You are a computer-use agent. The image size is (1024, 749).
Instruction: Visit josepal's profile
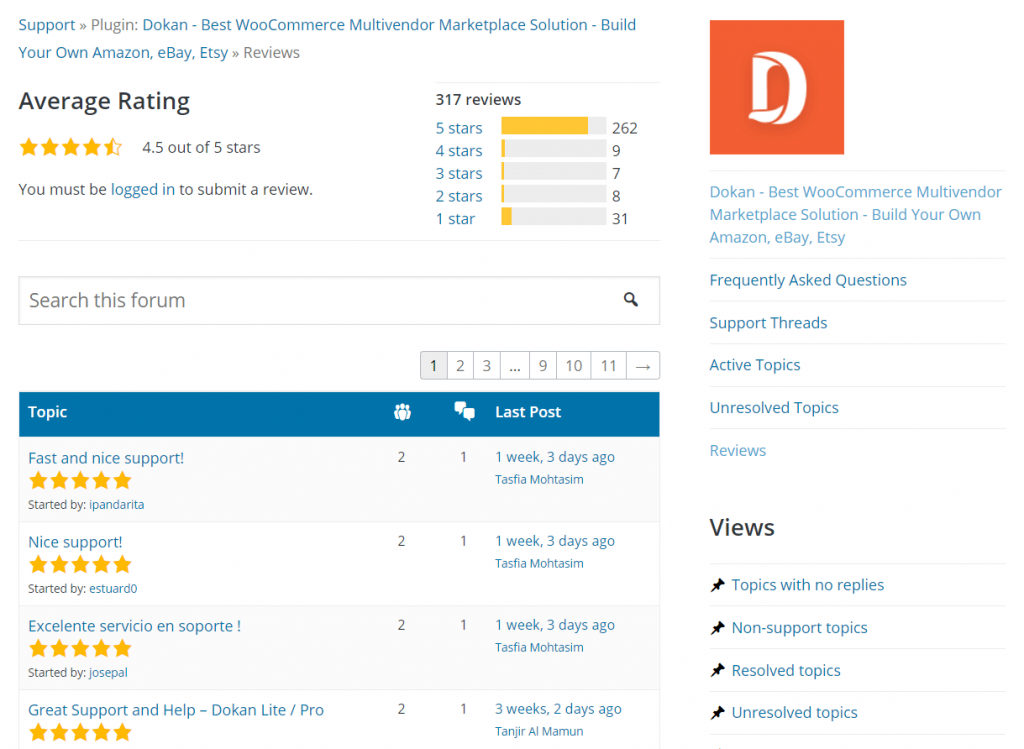pyautogui.click(x=108, y=673)
